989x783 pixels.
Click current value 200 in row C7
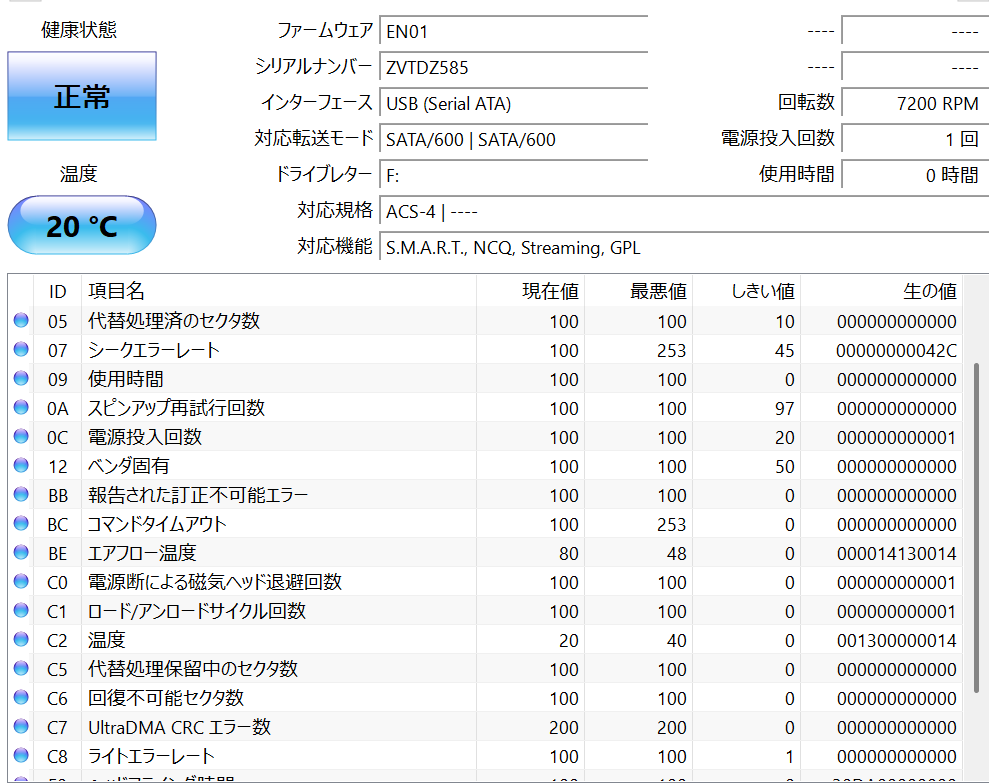click(x=564, y=728)
